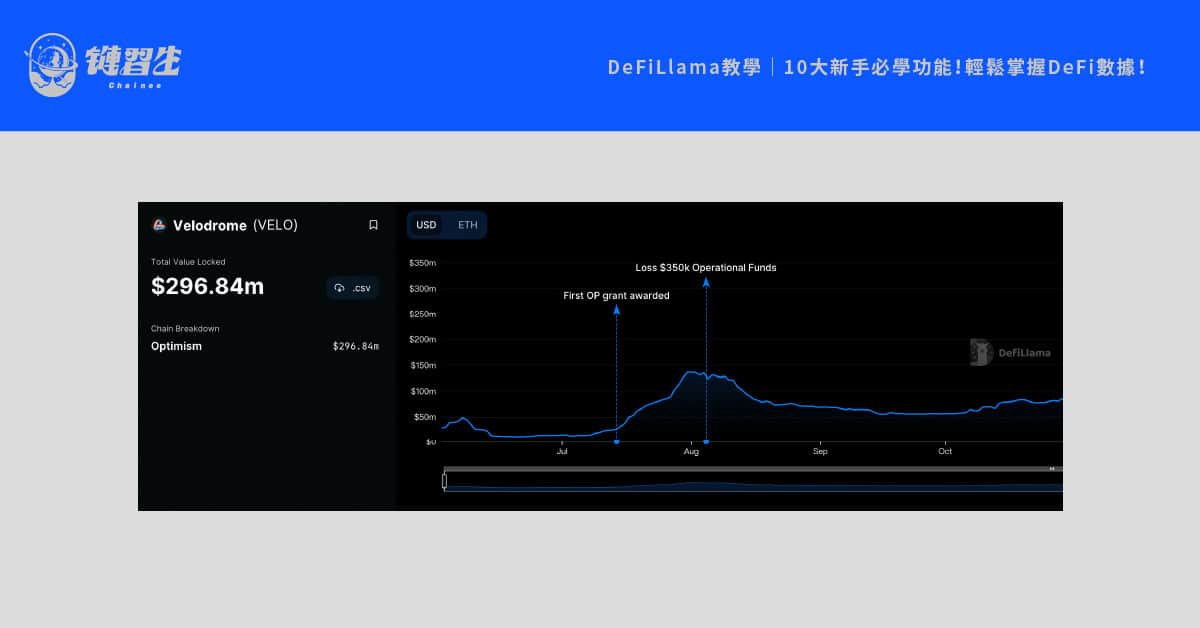
Task: Click the Optimism $296.84m amount
Action: 356,346
